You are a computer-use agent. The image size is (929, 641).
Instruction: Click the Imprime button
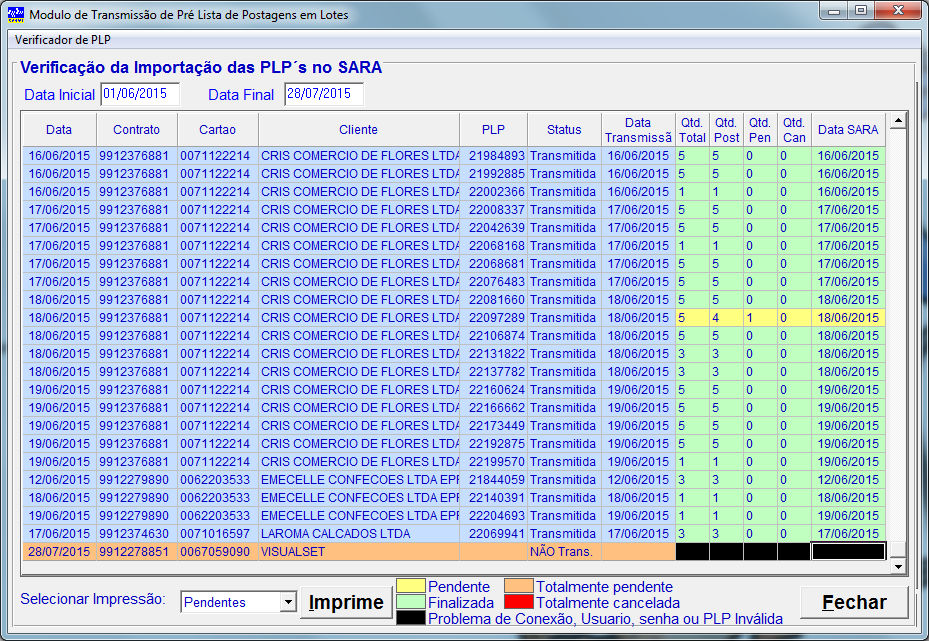pyautogui.click(x=346, y=602)
